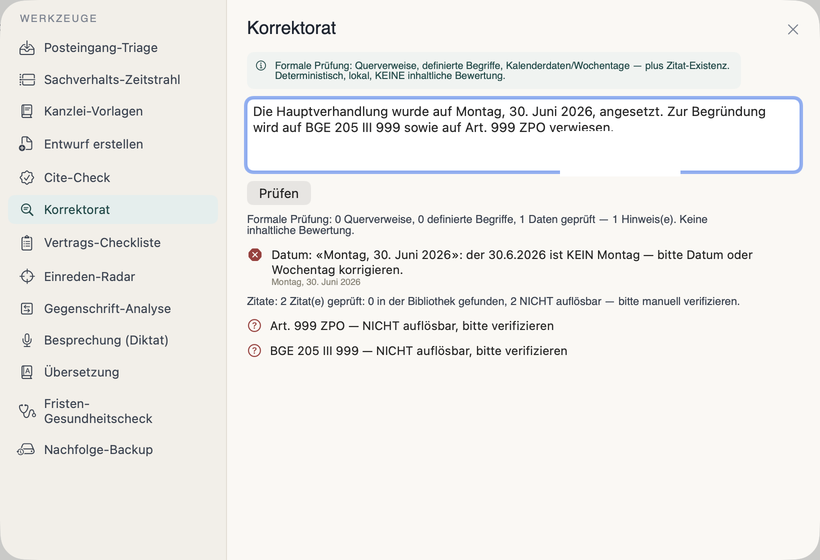
Task: Open Nachfolge-Backup
Action: pos(113,450)
